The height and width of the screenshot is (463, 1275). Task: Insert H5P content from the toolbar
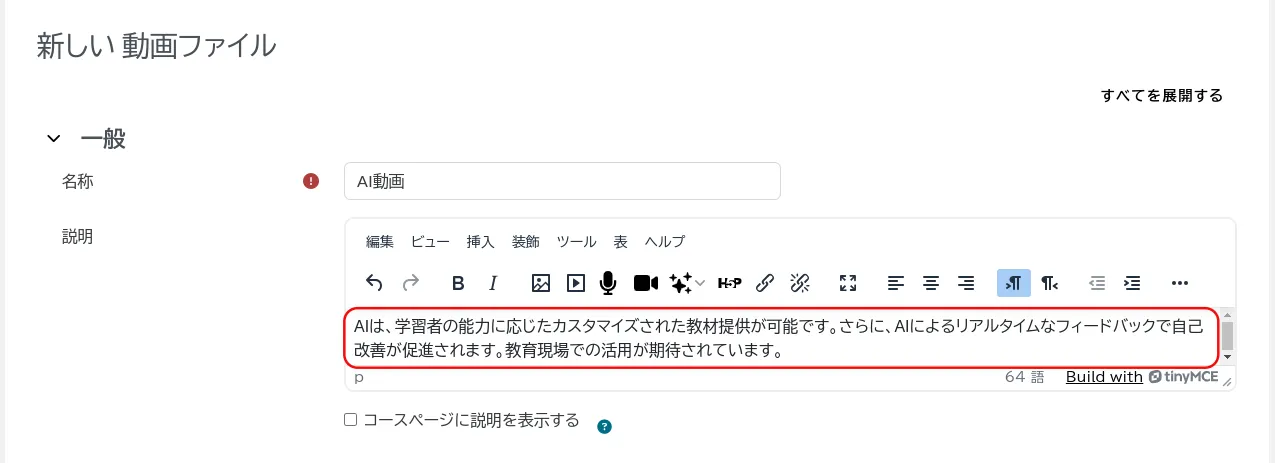click(730, 283)
